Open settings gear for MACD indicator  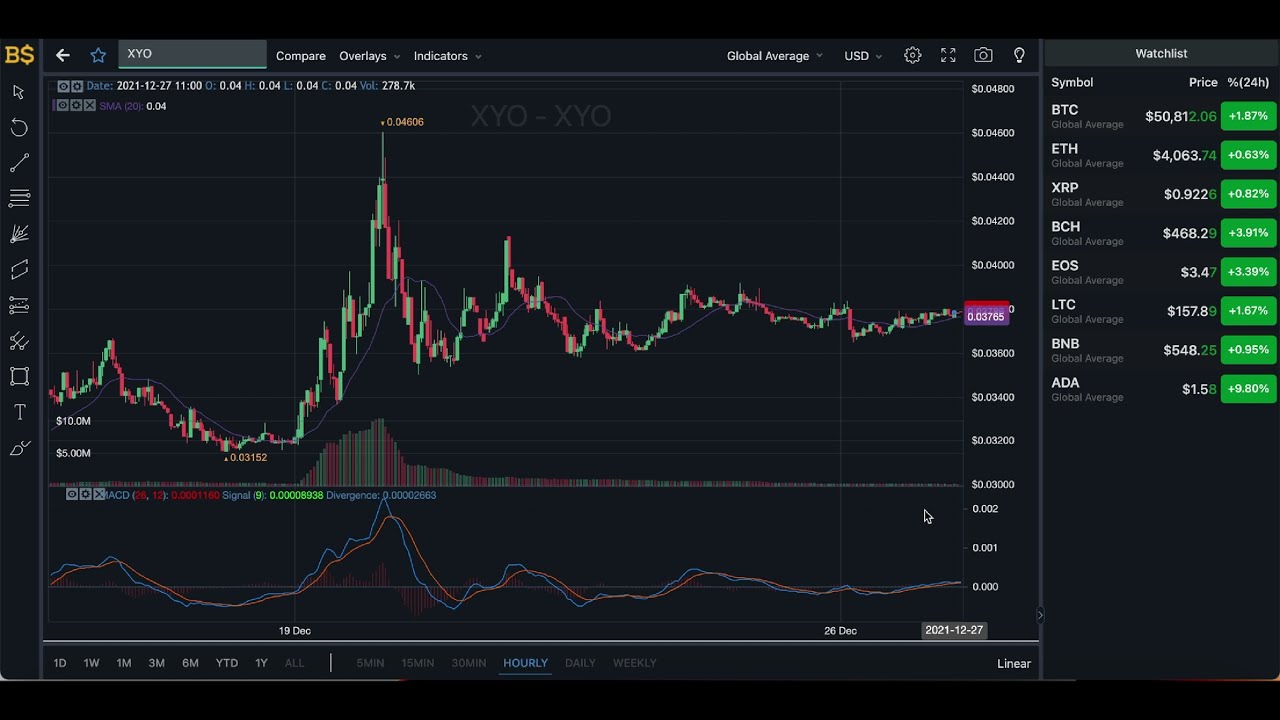click(86, 494)
